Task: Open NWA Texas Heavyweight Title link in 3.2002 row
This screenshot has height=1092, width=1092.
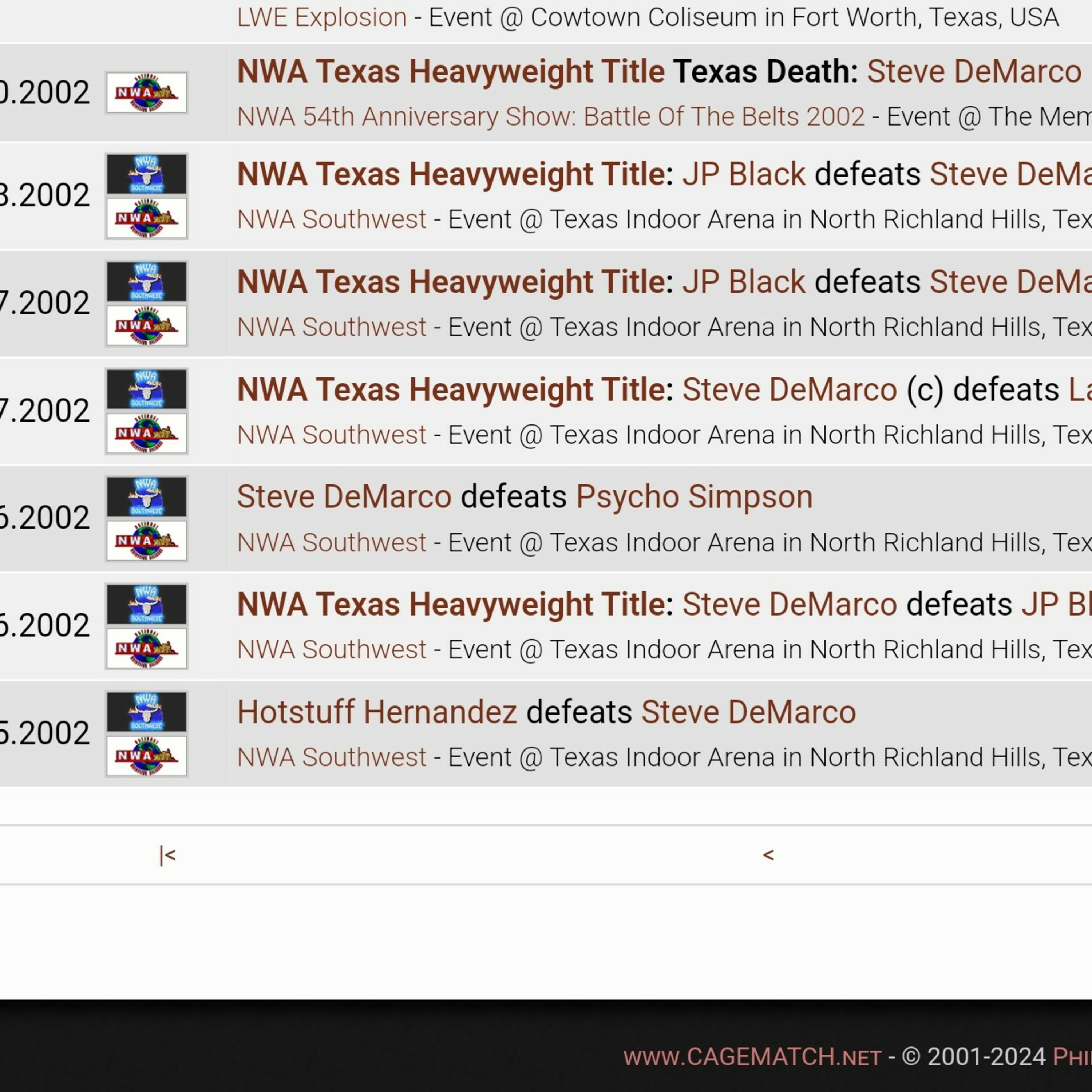Action: (x=451, y=174)
